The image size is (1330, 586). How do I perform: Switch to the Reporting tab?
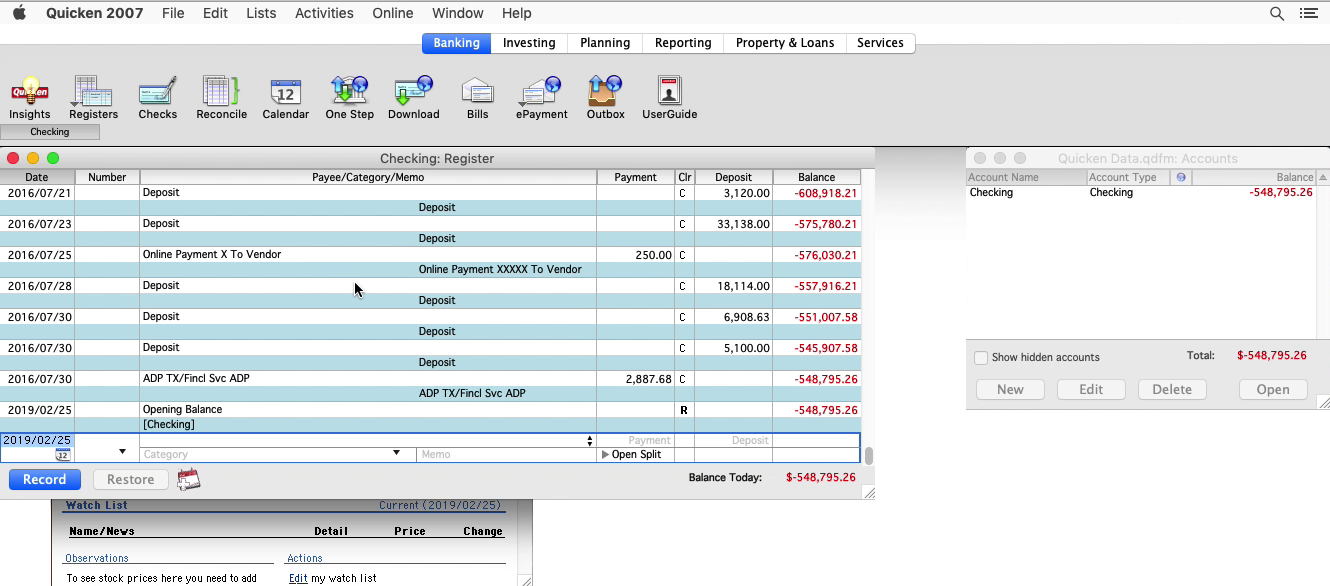(683, 43)
